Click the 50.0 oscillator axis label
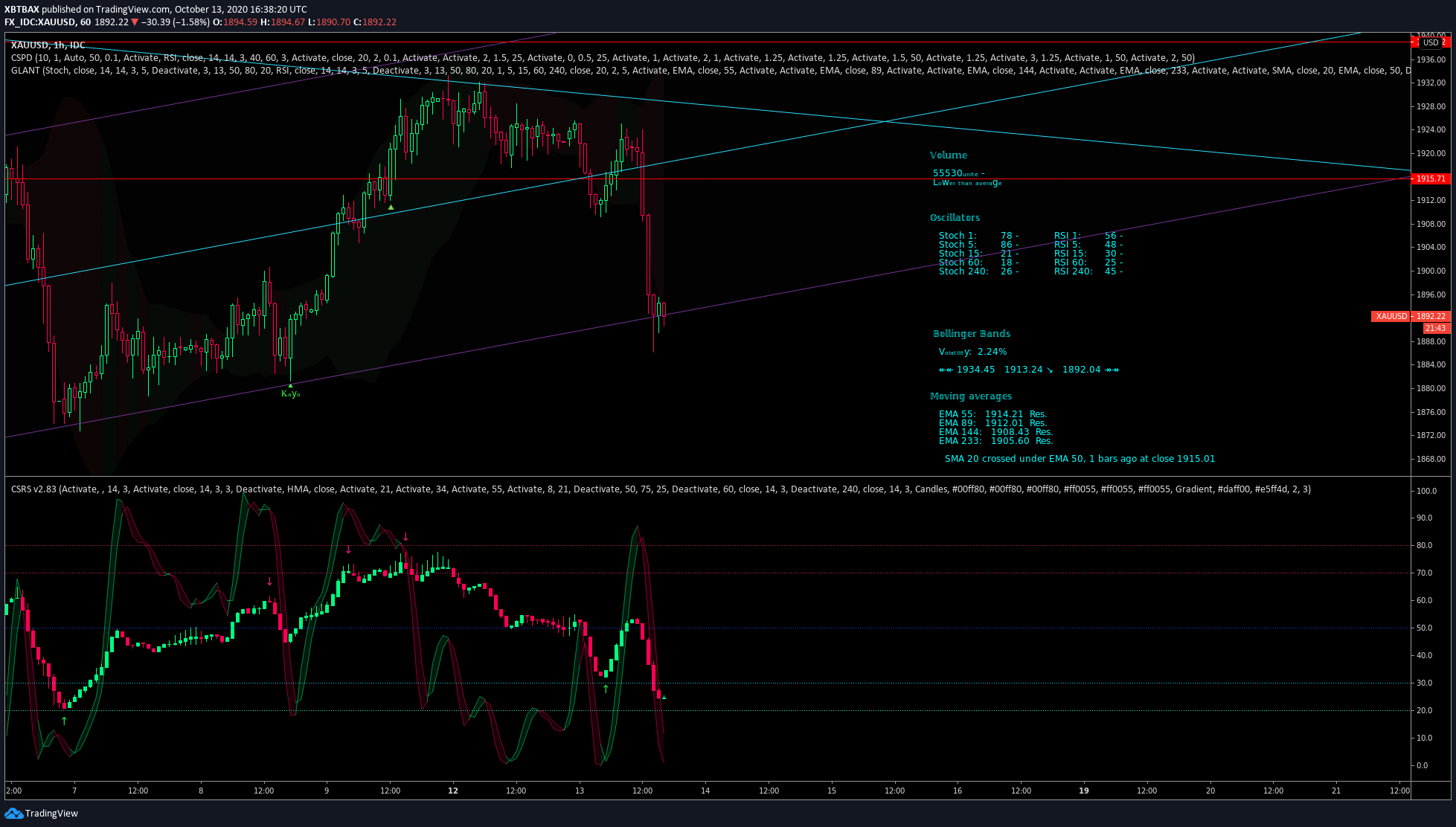 (x=1424, y=628)
